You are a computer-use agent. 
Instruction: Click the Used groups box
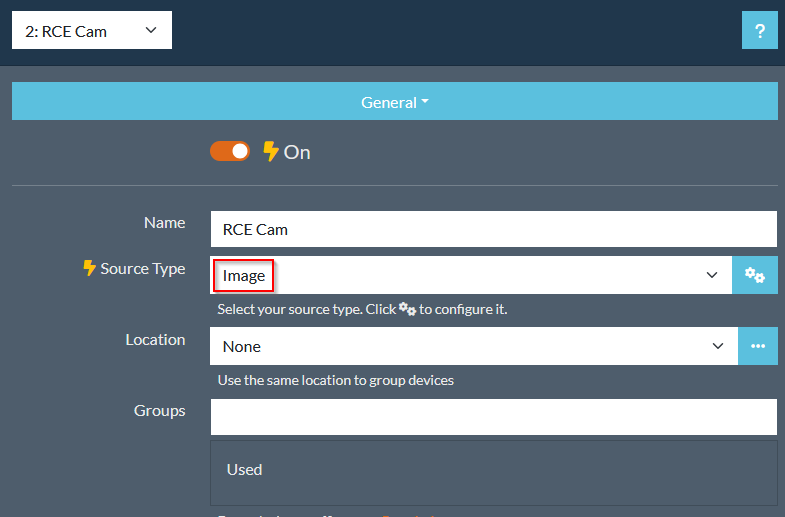(493, 472)
